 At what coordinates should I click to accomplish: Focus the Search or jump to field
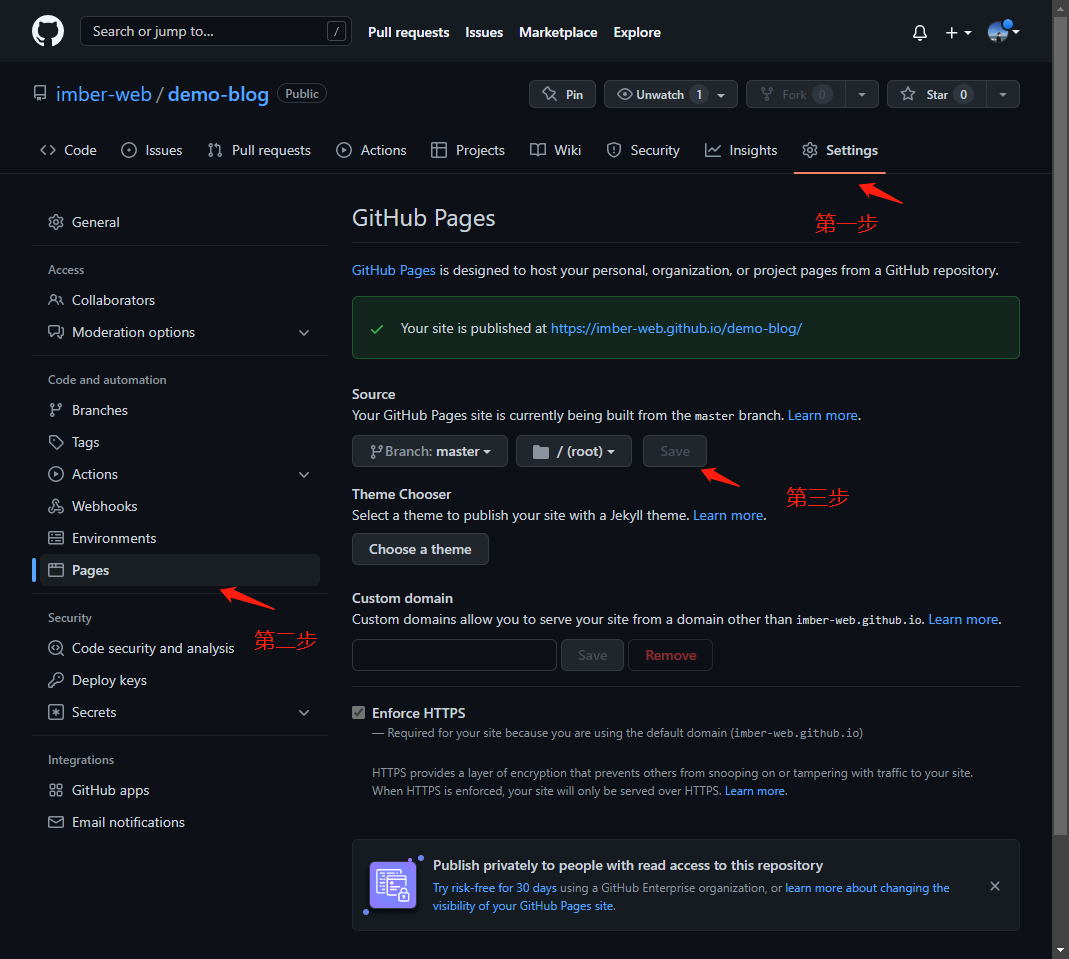(215, 31)
